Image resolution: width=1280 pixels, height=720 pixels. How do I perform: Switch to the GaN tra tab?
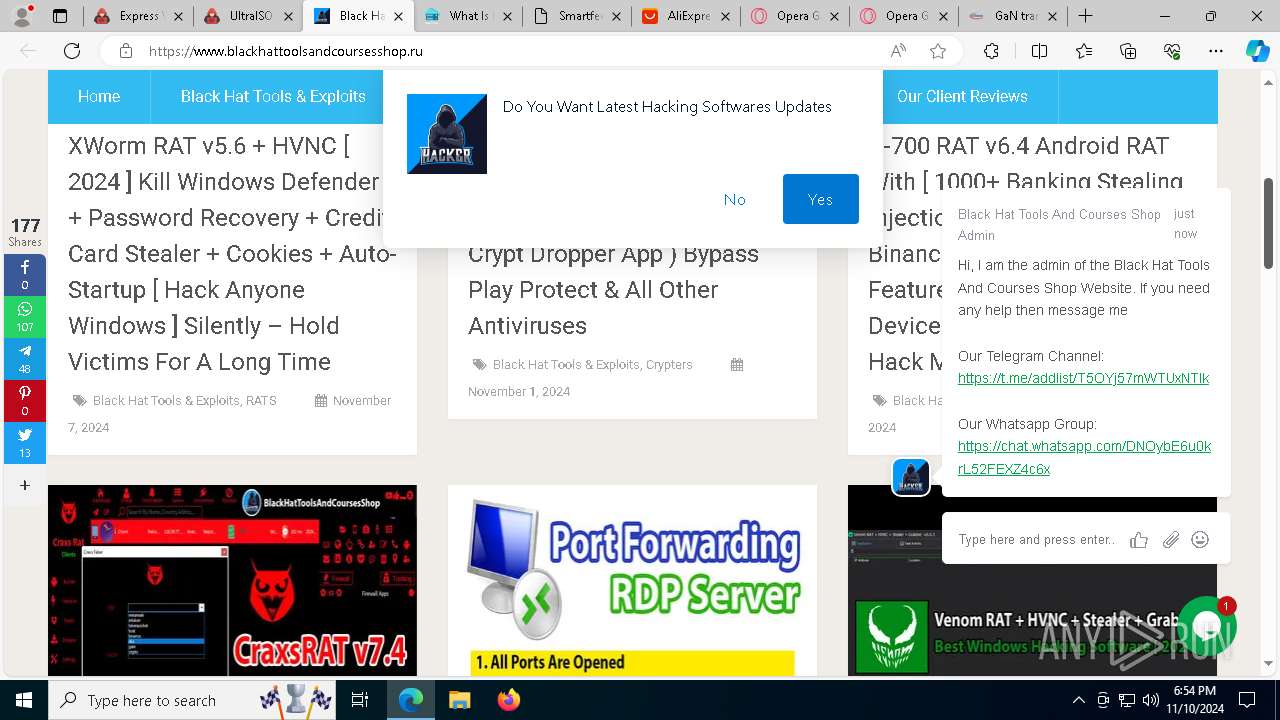(x=1013, y=16)
